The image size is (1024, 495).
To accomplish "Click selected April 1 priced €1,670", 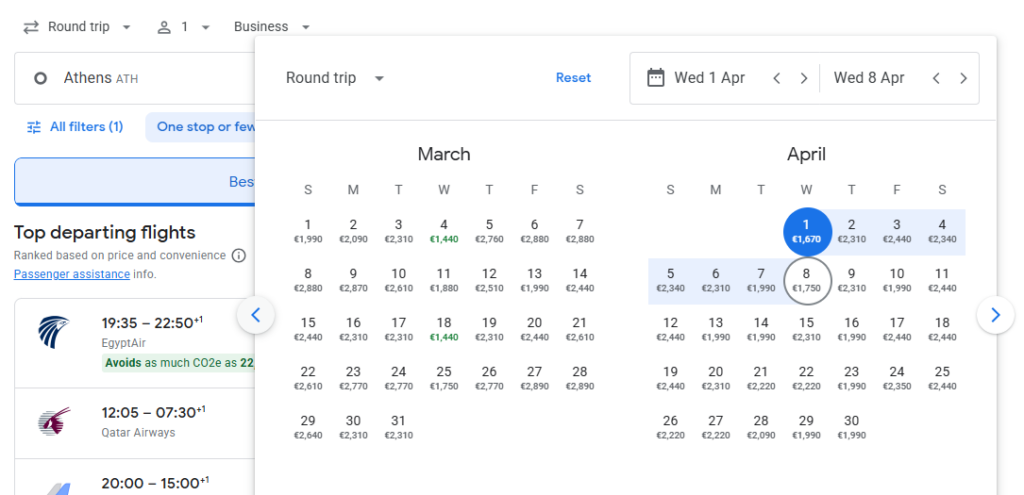I will click(807, 232).
